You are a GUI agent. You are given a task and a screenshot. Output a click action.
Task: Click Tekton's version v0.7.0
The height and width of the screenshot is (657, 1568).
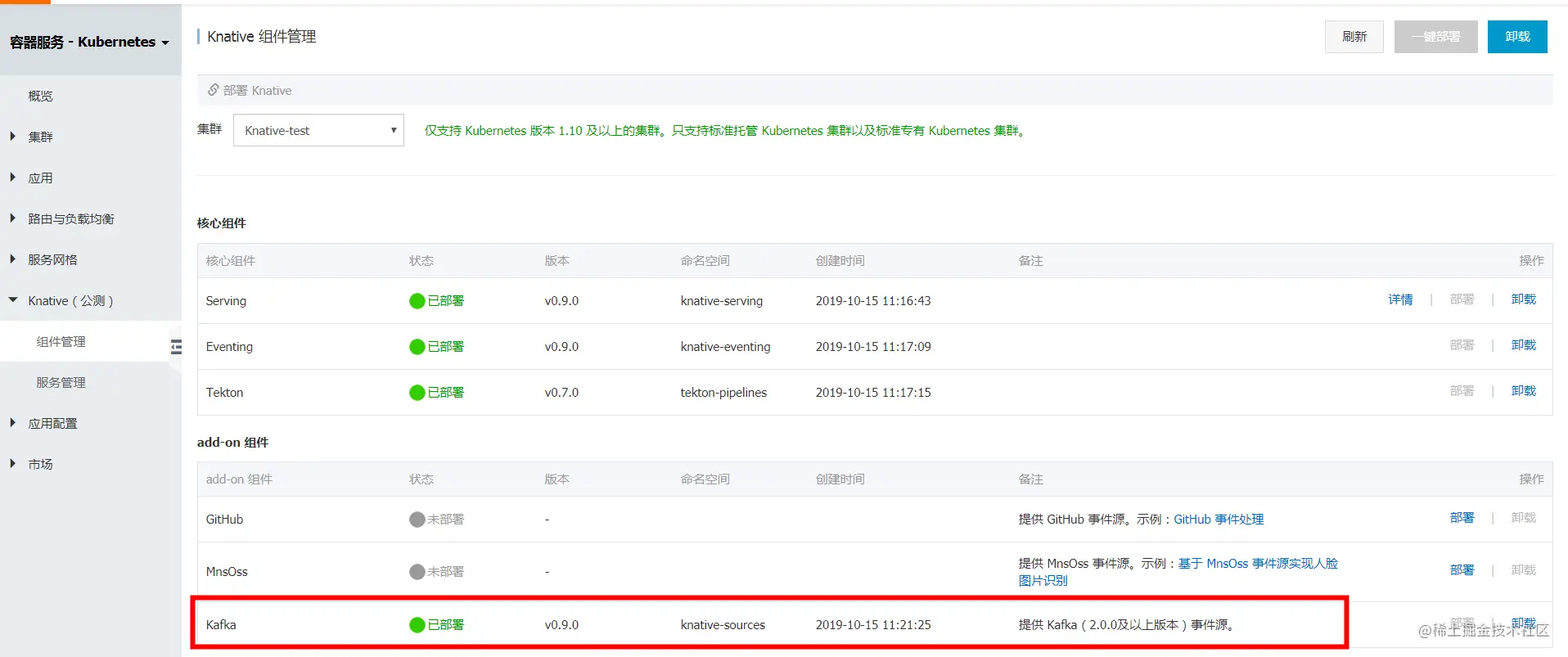coord(561,393)
